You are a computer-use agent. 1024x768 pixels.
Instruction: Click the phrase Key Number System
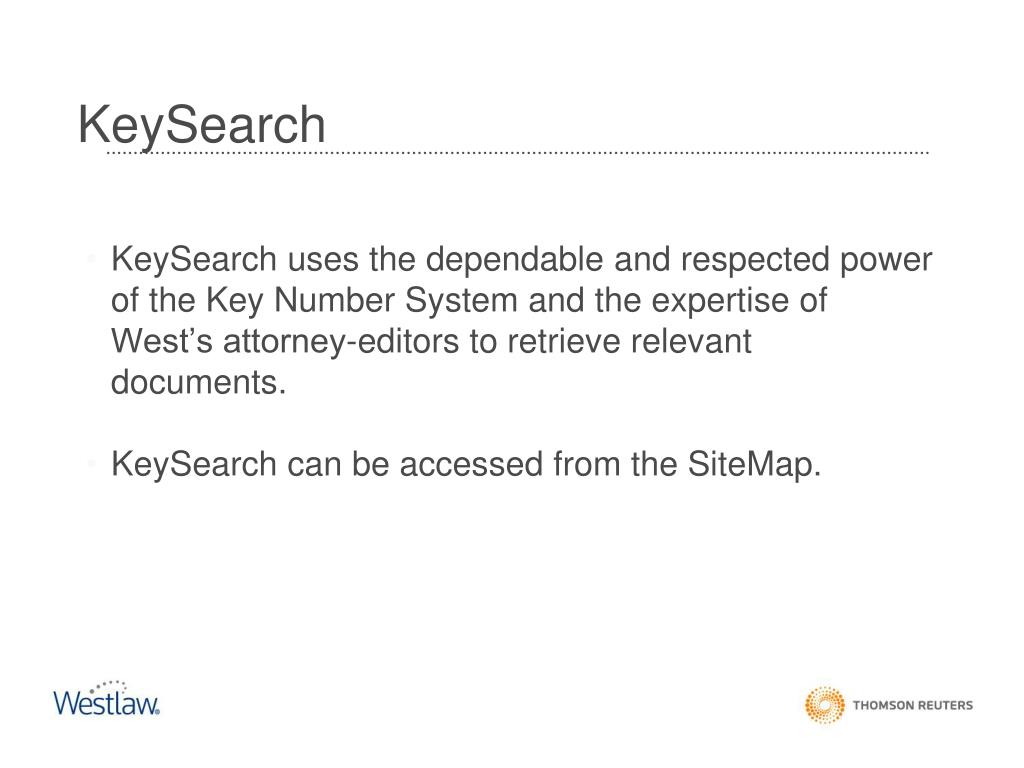[362, 301]
